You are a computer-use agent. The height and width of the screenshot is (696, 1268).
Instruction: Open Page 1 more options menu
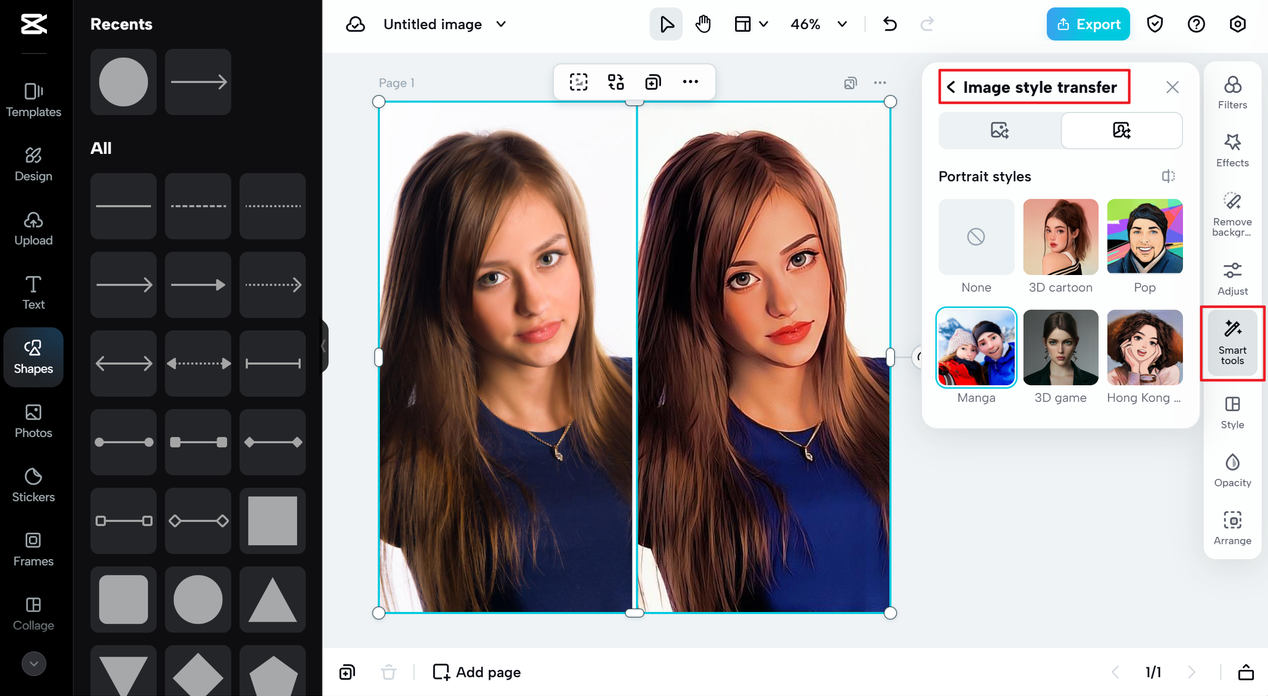pos(880,83)
